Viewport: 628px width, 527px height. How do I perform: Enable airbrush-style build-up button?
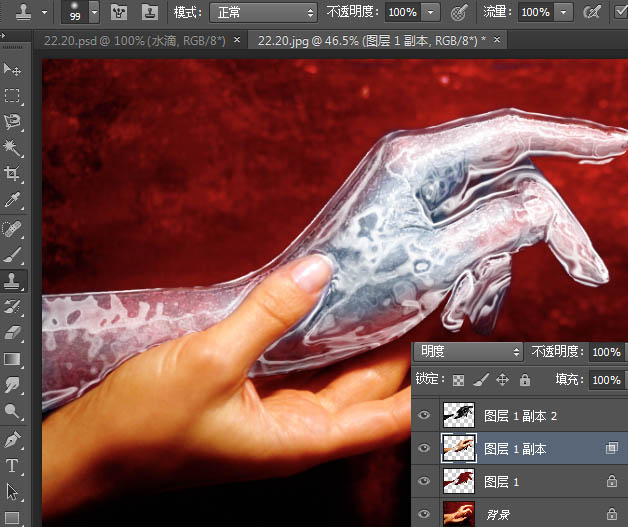point(592,12)
